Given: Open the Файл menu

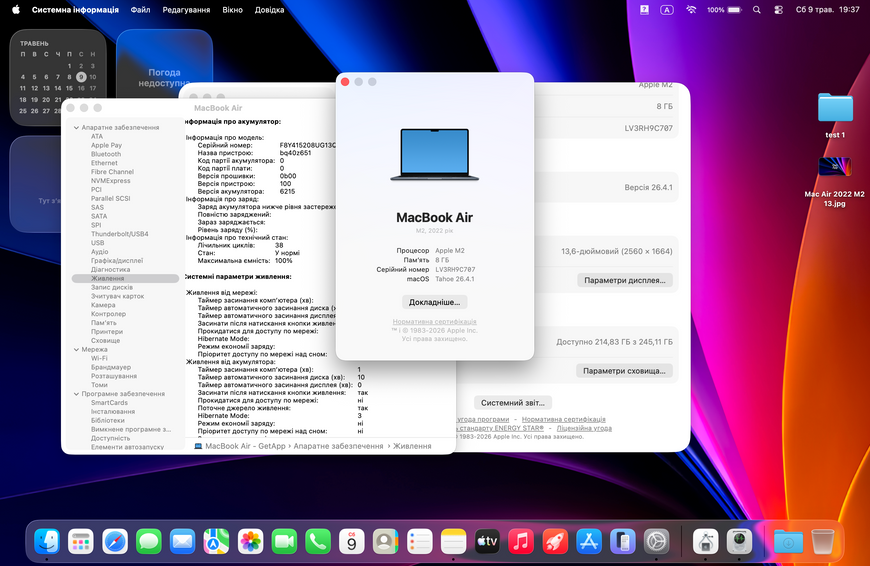Looking at the screenshot, I should 140,9.
